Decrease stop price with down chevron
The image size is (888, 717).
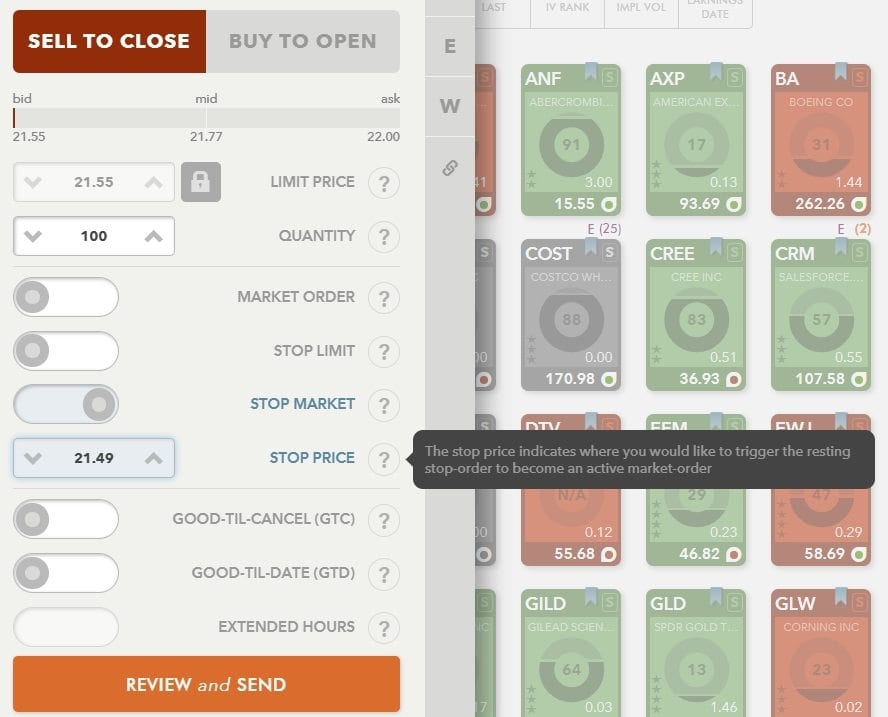click(x=33, y=458)
